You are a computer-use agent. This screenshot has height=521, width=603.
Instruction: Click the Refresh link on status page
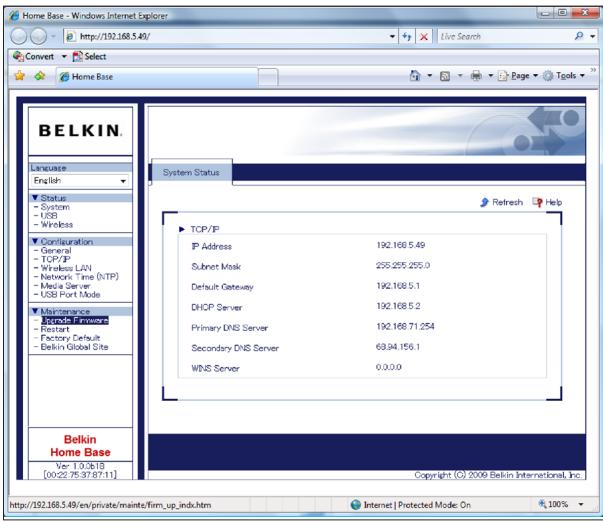tap(501, 202)
